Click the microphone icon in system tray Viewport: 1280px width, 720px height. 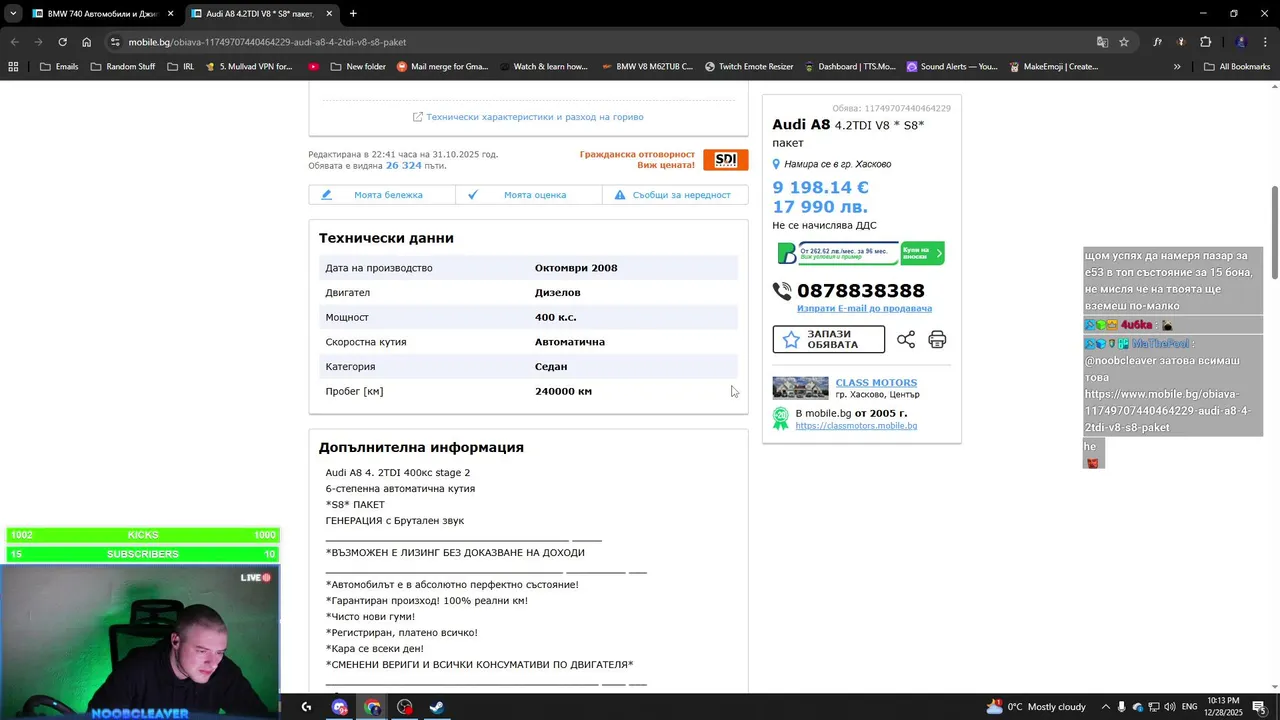[x=1121, y=707]
